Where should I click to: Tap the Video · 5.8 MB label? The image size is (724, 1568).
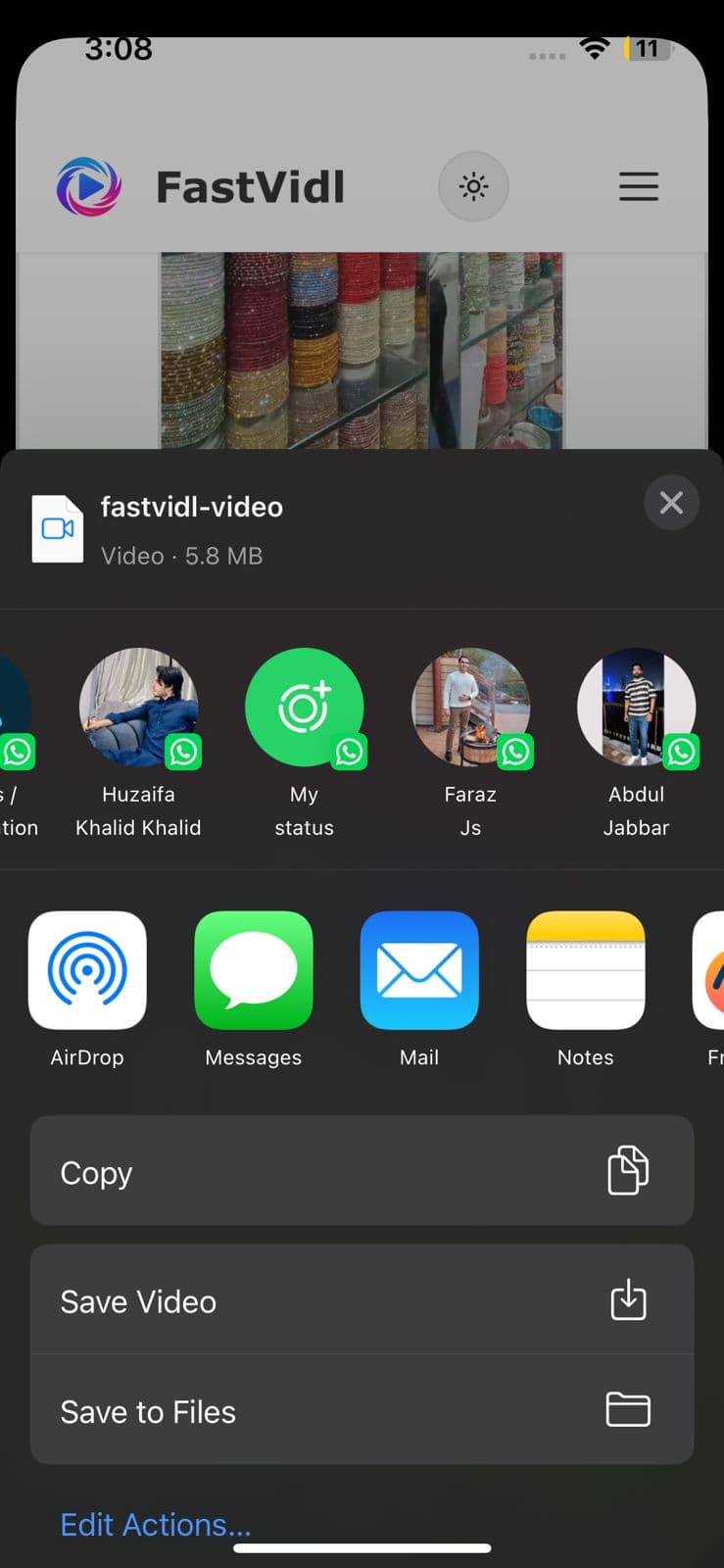point(182,556)
